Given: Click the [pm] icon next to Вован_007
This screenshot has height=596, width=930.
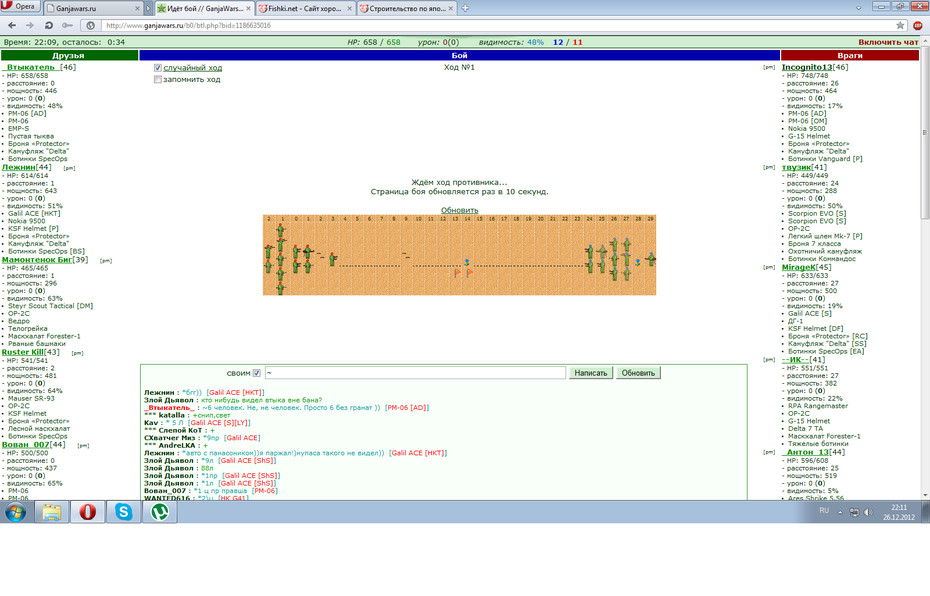Looking at the screenshot, I should pyautogui.click(x=84, y=445).
